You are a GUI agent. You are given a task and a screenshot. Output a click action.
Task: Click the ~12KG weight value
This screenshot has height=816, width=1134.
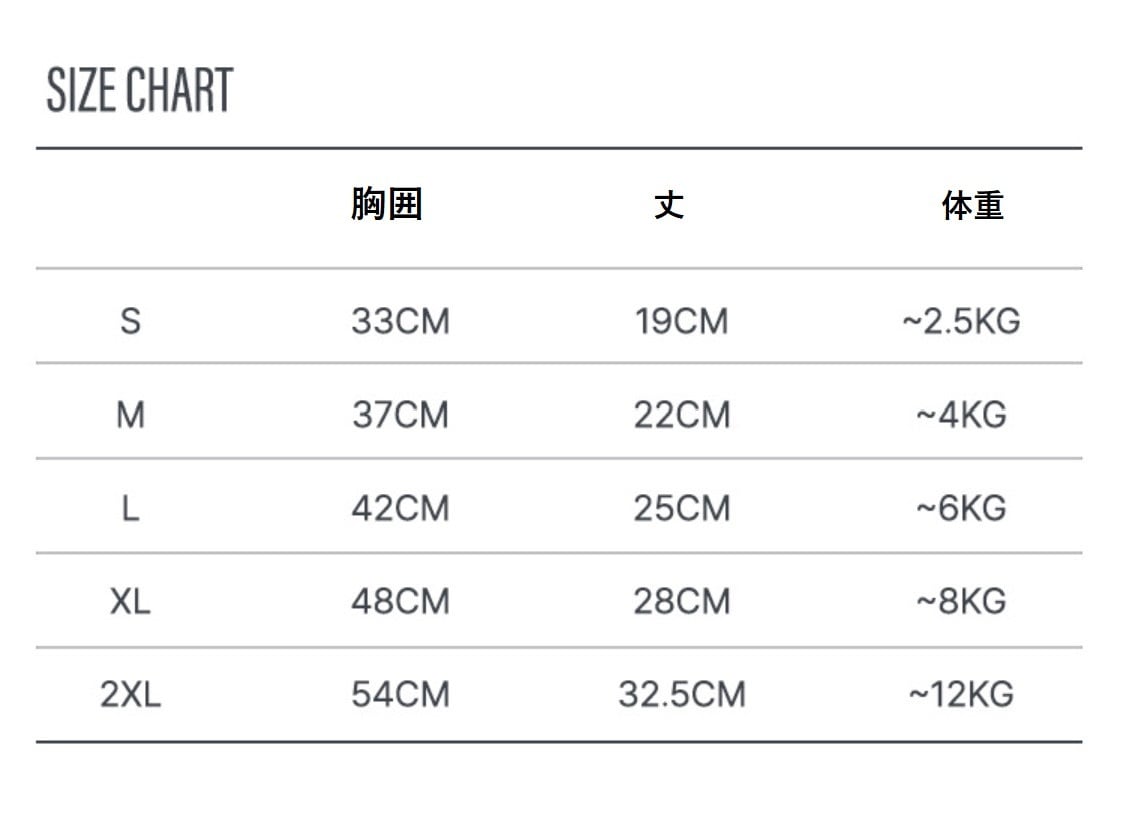coord(961,694)
